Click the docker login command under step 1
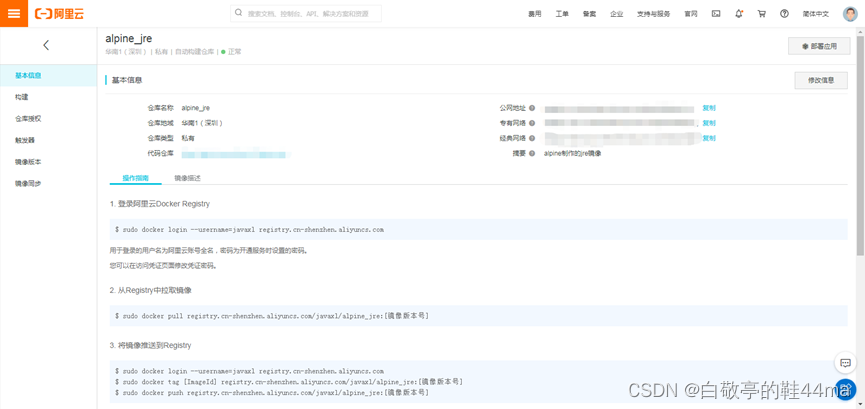Image resolution: width=865 pixels, height=409 pixels. pyautogui.click(x=249, y=229)
